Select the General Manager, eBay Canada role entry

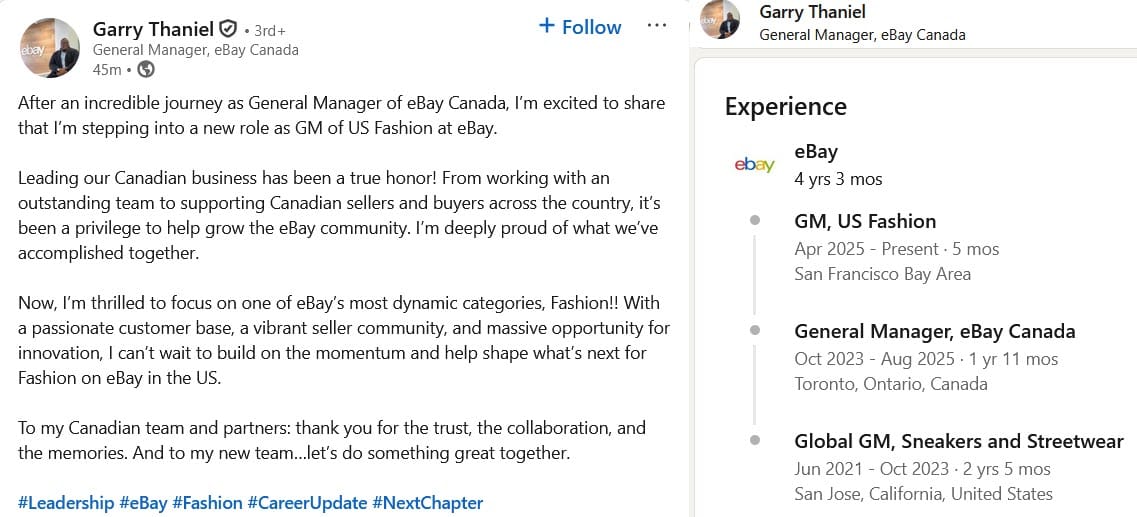pos(934,331)
